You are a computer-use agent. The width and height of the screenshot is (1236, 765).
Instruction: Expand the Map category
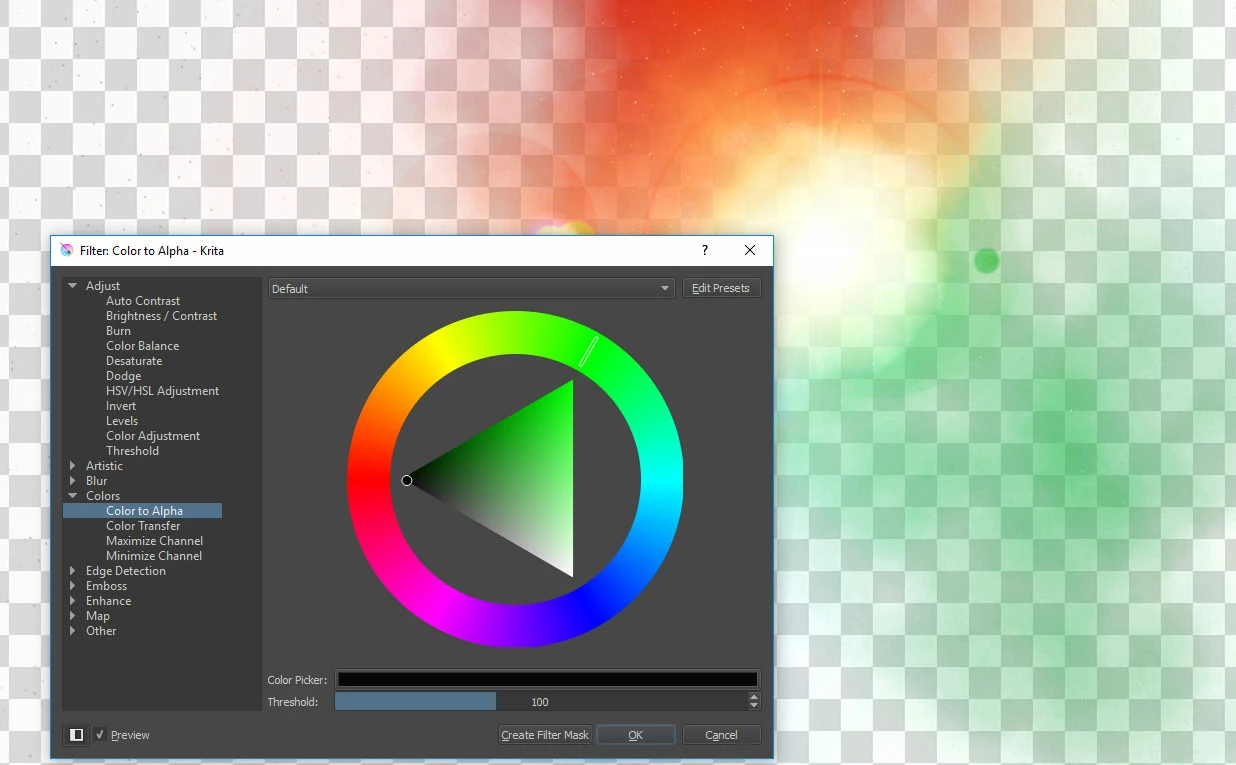pos(72,616)
